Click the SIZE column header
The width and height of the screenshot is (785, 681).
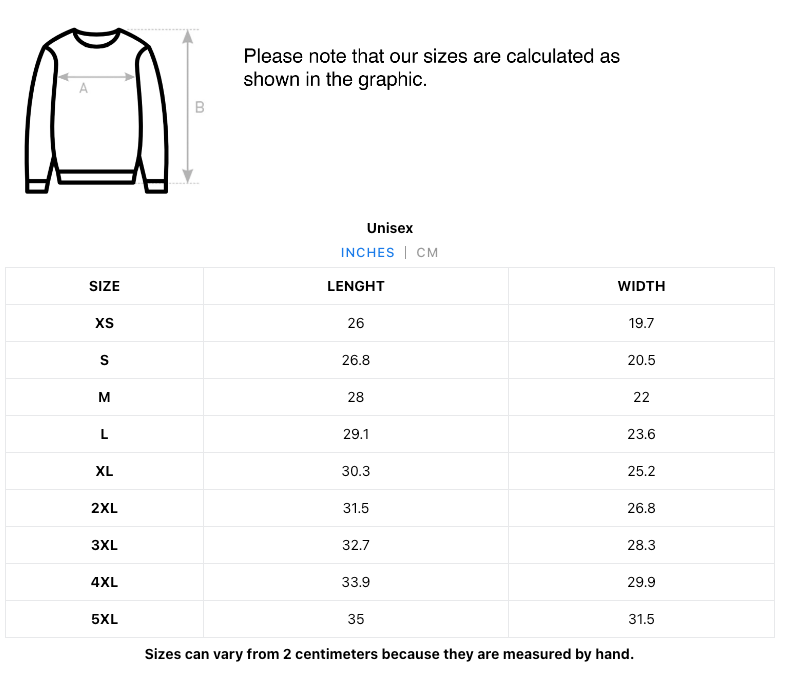[105, 286]
